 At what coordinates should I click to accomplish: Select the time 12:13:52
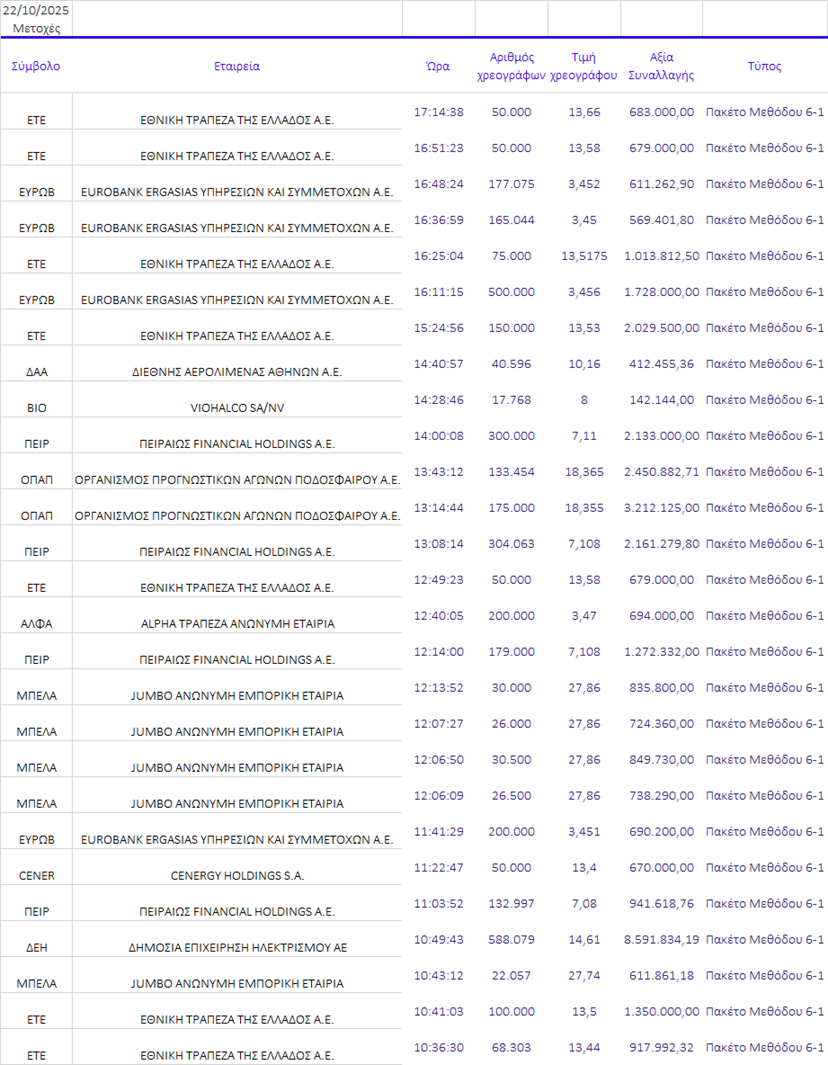pyautogui.click(x=439, y=688)
